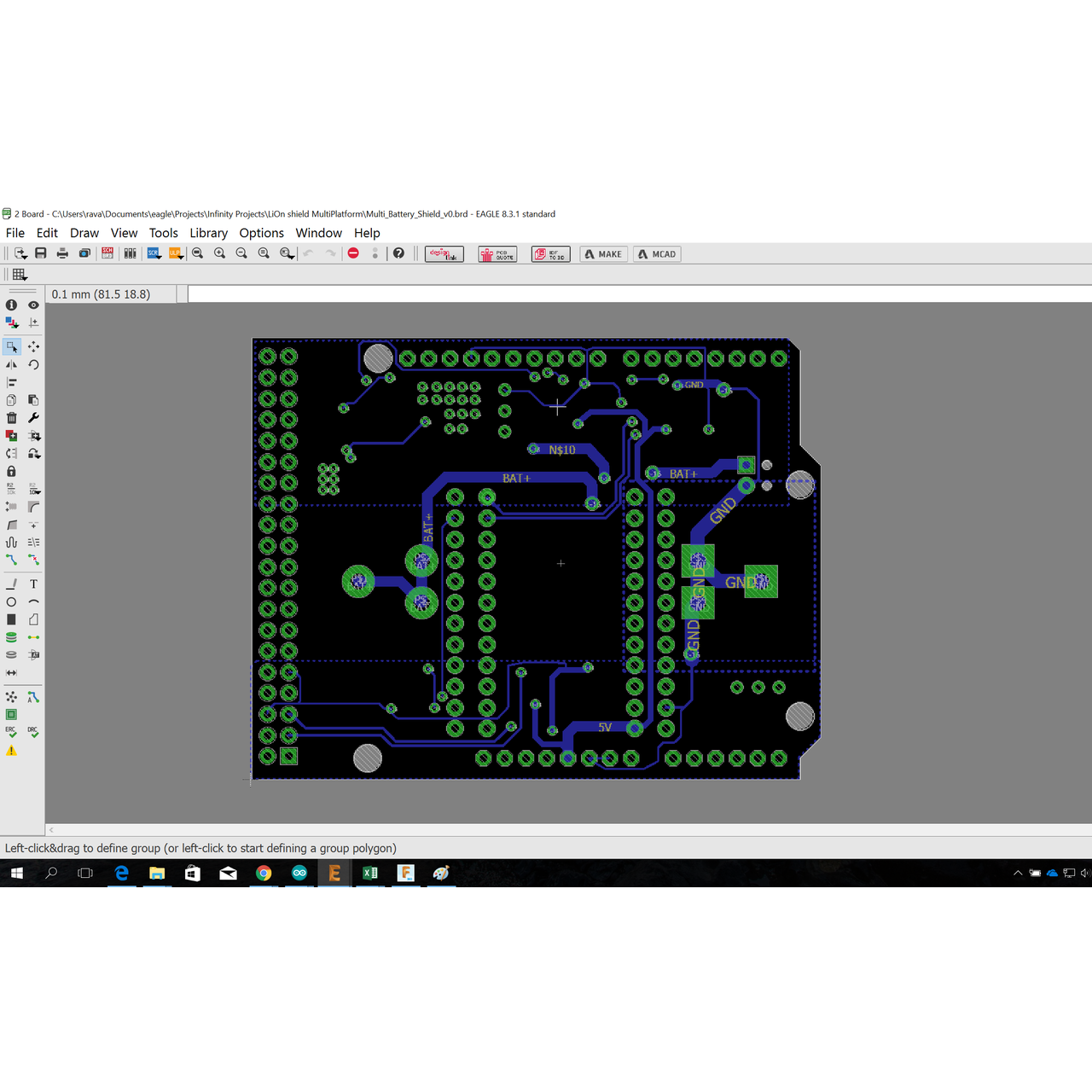This screenshot has width=1092, height=1092.
Task: Pick the Rotate tool
Action: [33, 364]
